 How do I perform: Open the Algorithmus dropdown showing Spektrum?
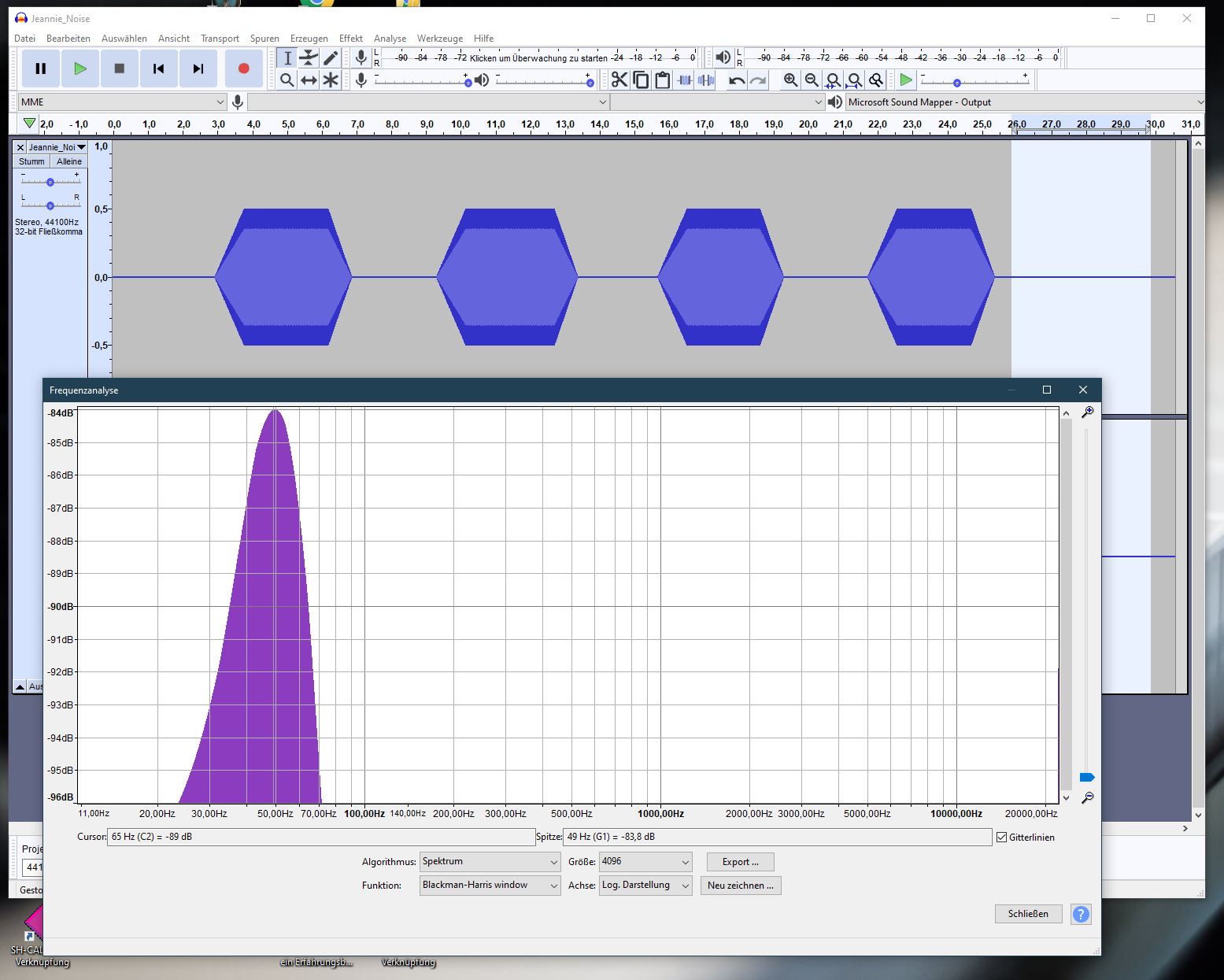click(x=490, y=862)
